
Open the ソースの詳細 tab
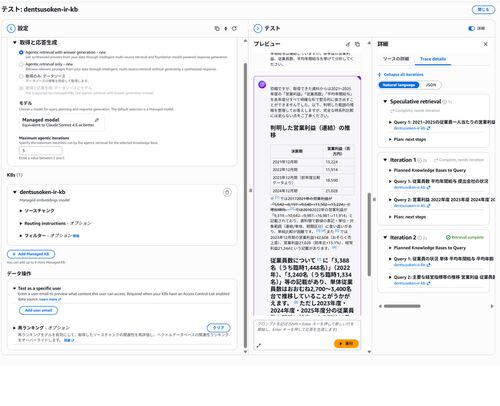click(396, 59)
